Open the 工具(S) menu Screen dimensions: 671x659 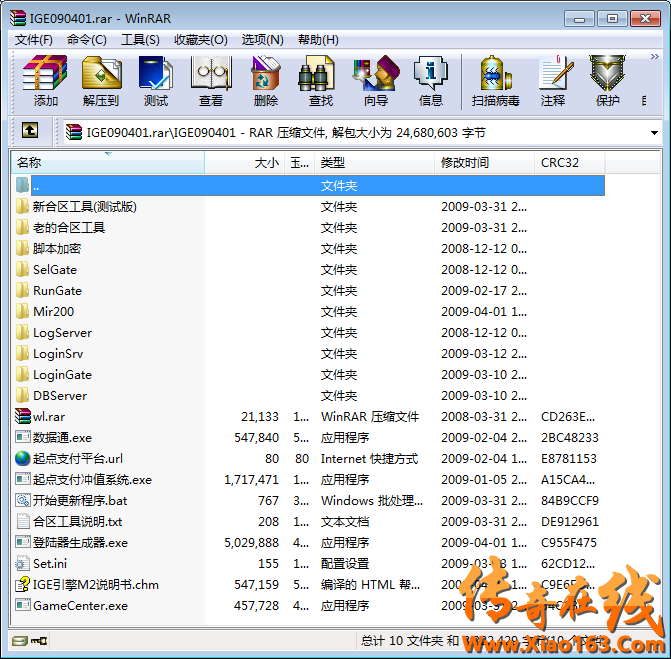pos(140,40)
